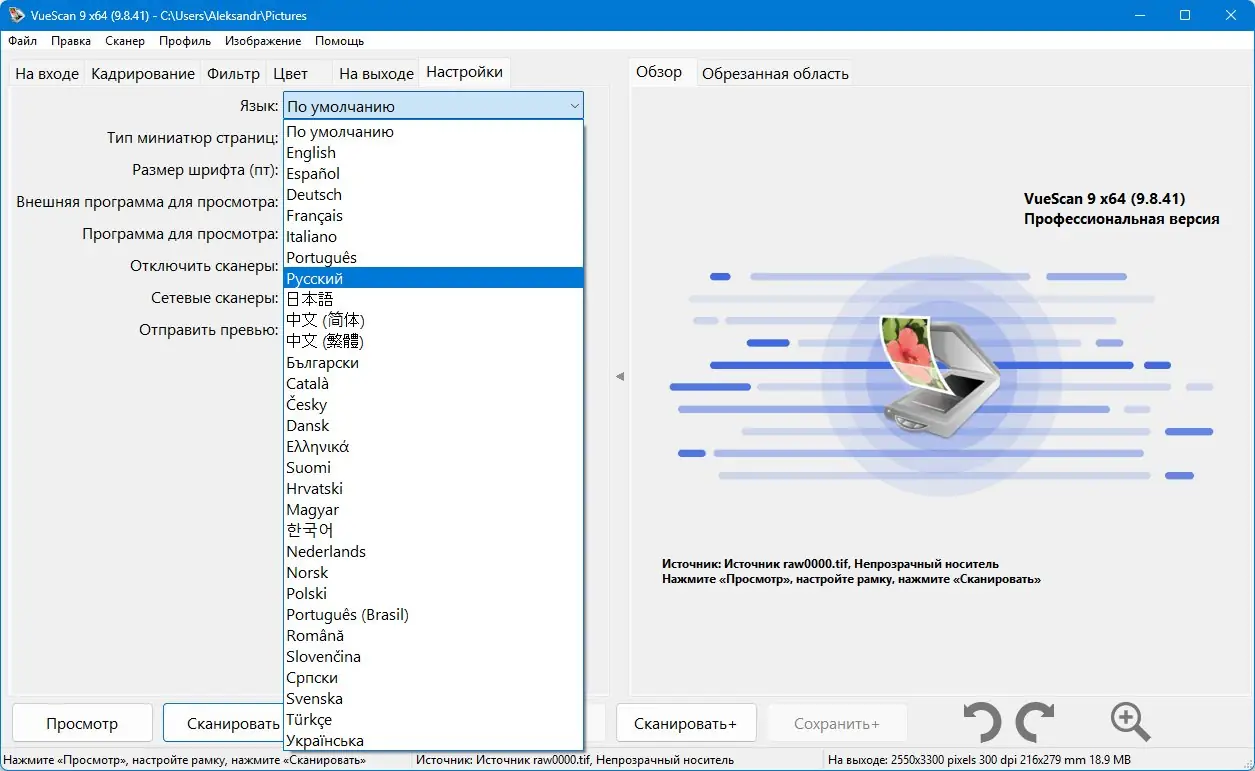Screen dimensions: 1255x771
Task: Choose Српски in language list
Action: click(433, 677)
